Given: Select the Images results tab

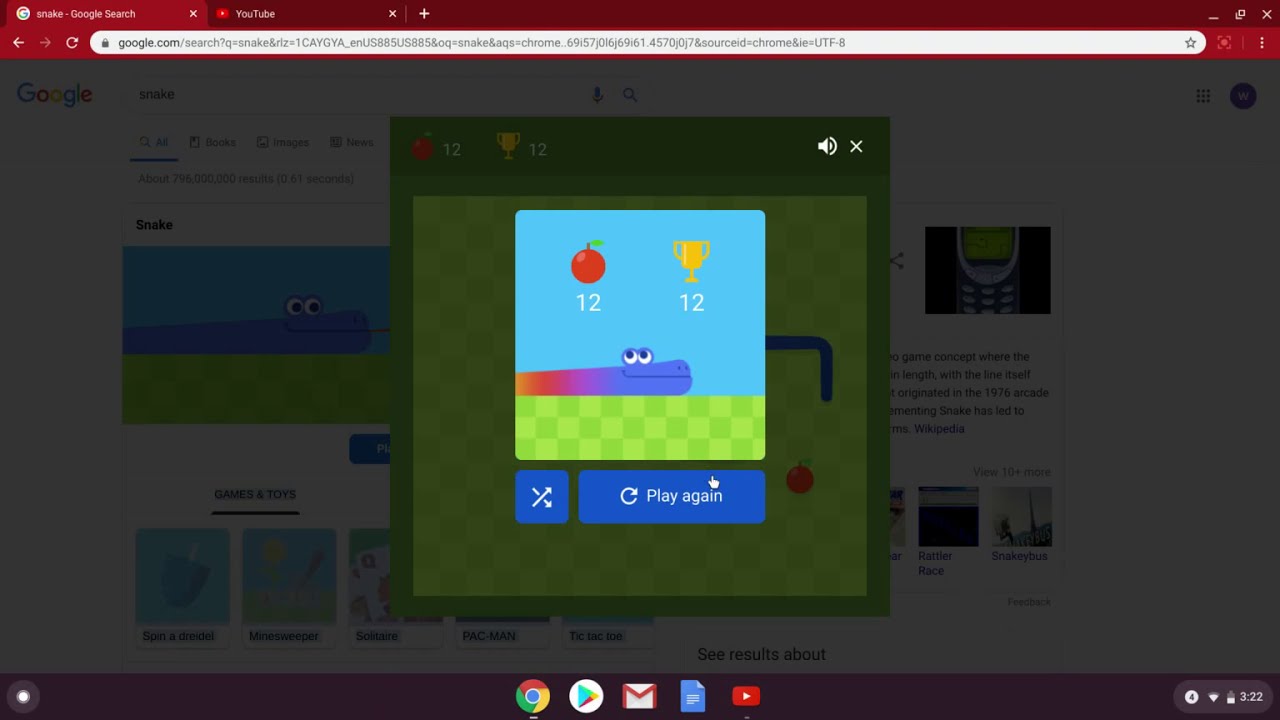Looking at the screenshot, I should click(x=283, y=142).
